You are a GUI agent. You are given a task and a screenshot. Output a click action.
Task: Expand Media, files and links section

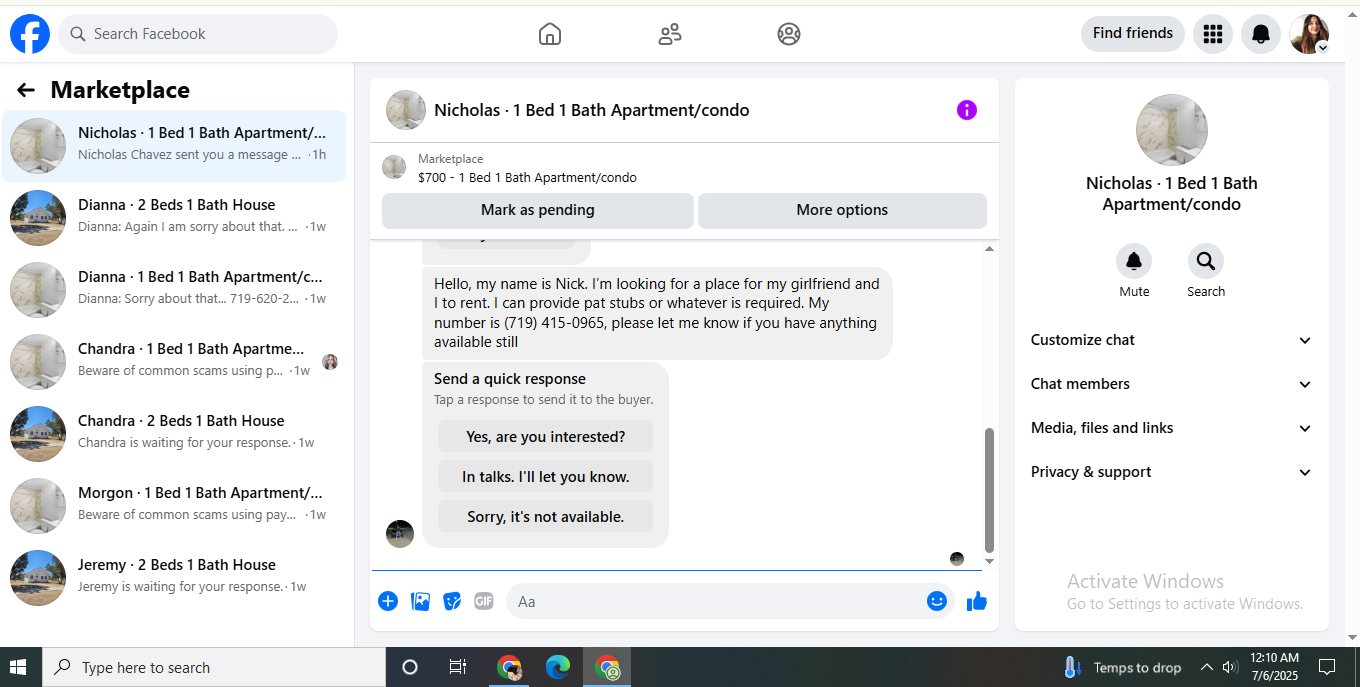tap(1171, 428)
